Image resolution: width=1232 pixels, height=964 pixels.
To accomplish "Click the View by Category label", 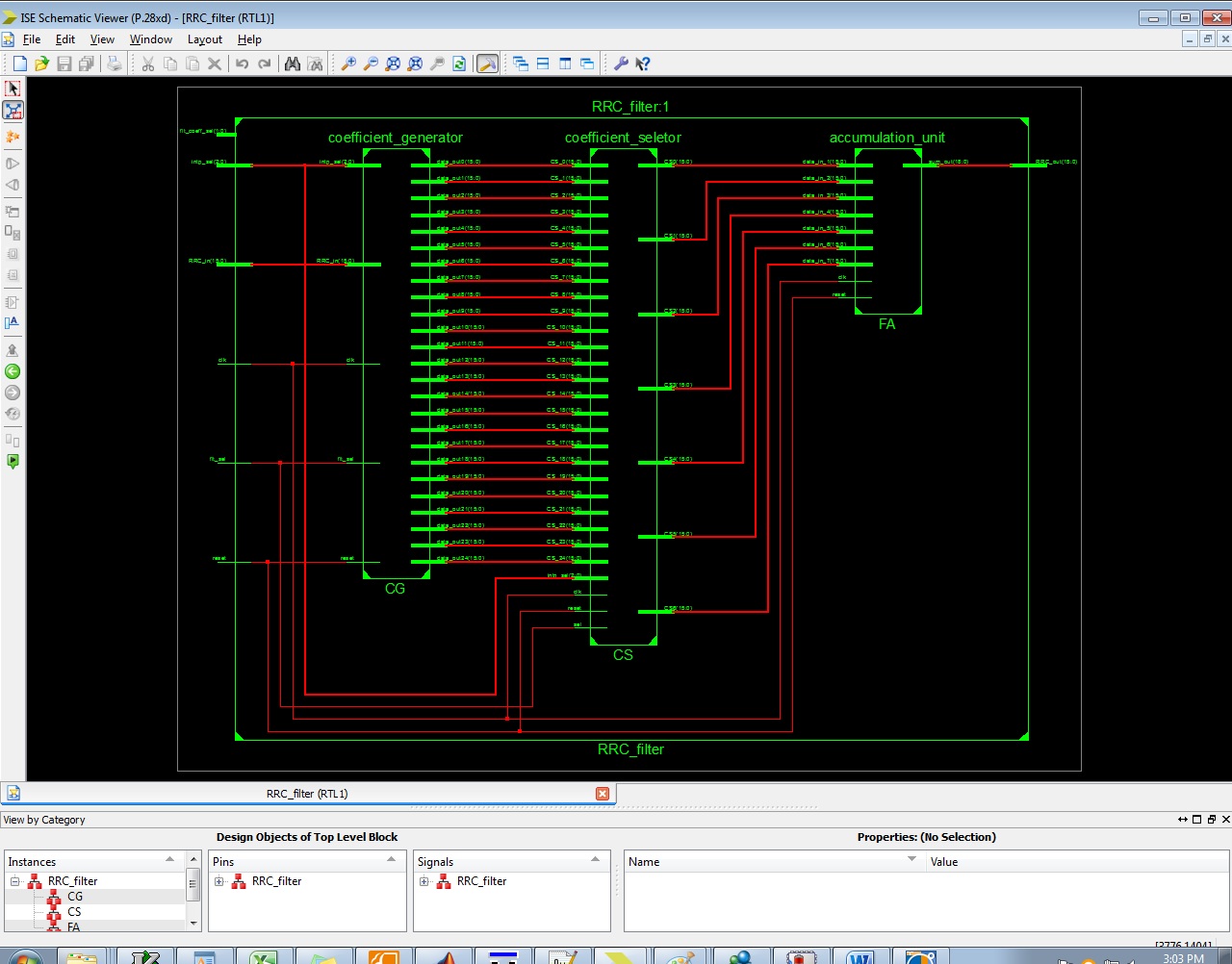I will click(44, 820).
